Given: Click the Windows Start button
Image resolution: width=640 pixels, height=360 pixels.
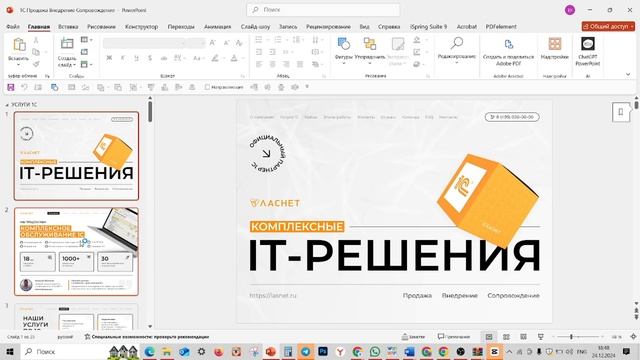Looking at the screenshot, I should (x=10, y=351).
